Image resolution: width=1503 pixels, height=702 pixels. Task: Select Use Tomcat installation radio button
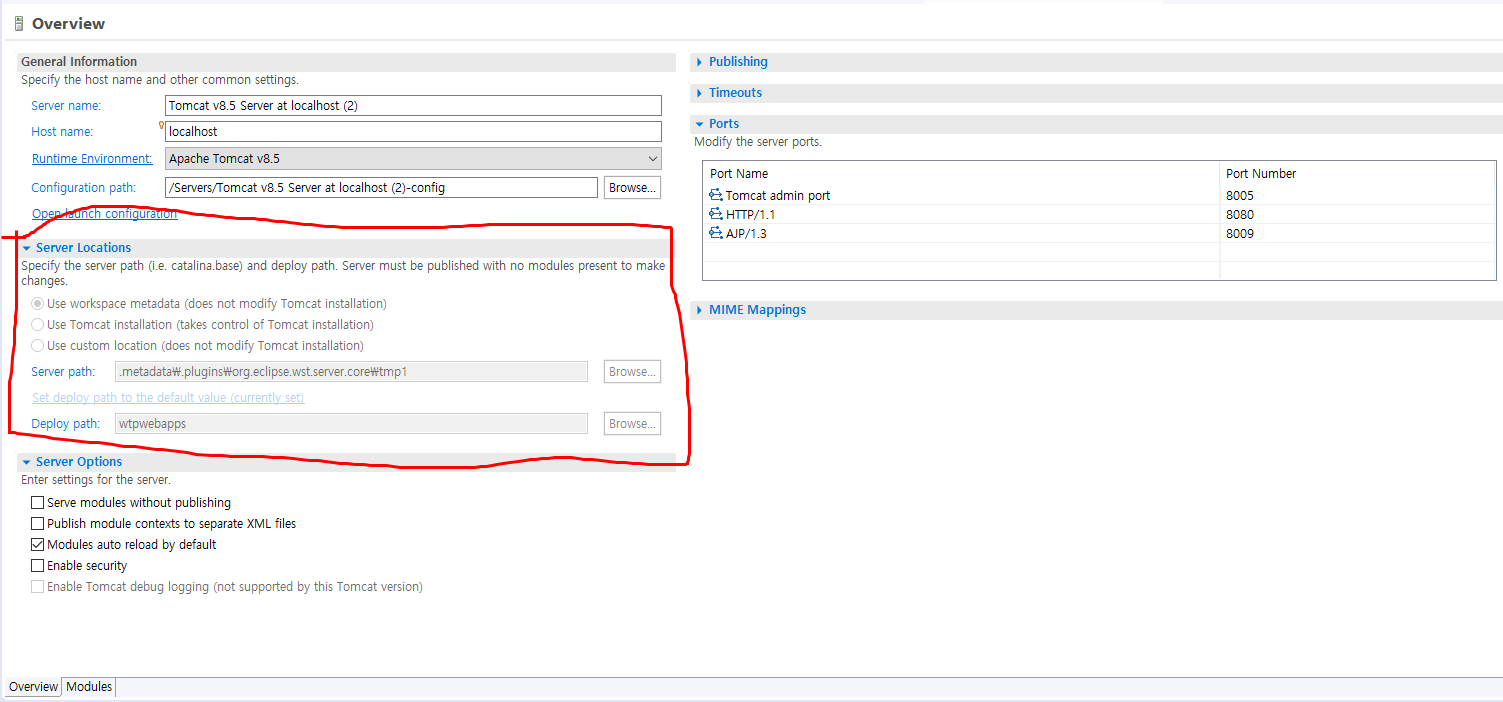(x=38, y=324)
